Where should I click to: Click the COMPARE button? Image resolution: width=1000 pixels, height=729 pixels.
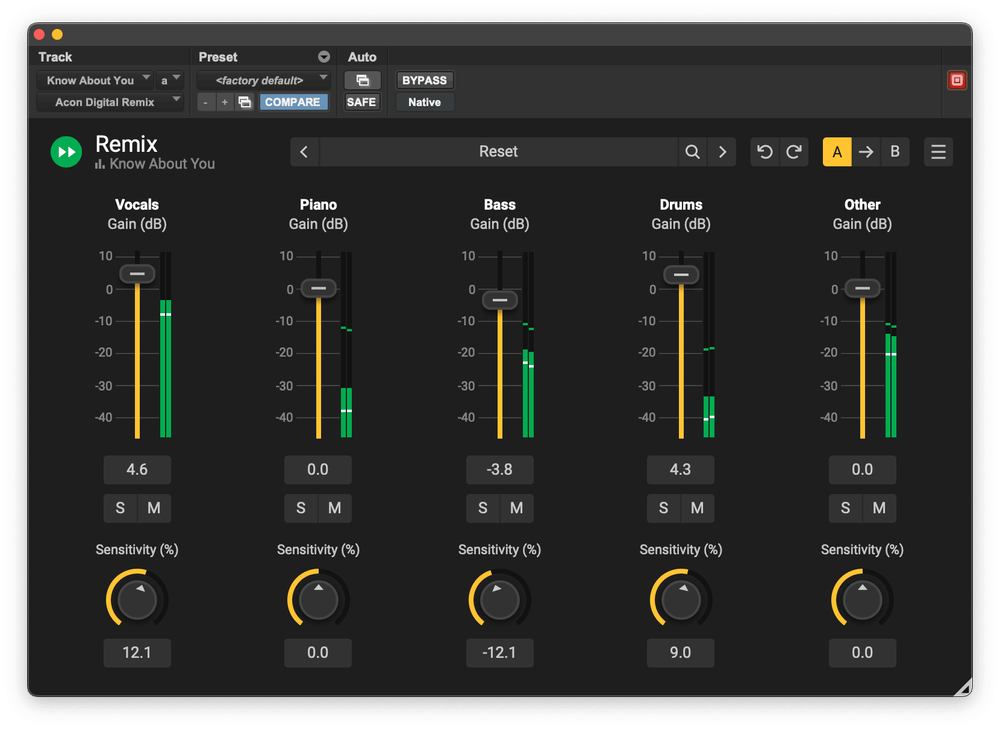[293, 102]
